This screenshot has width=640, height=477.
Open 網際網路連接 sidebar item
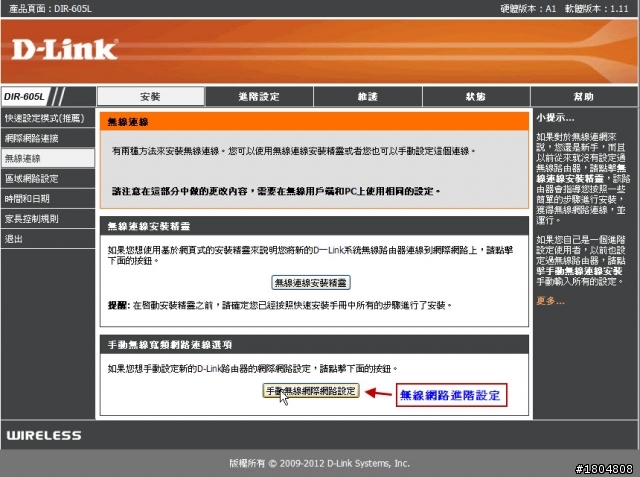click(48, 138)
